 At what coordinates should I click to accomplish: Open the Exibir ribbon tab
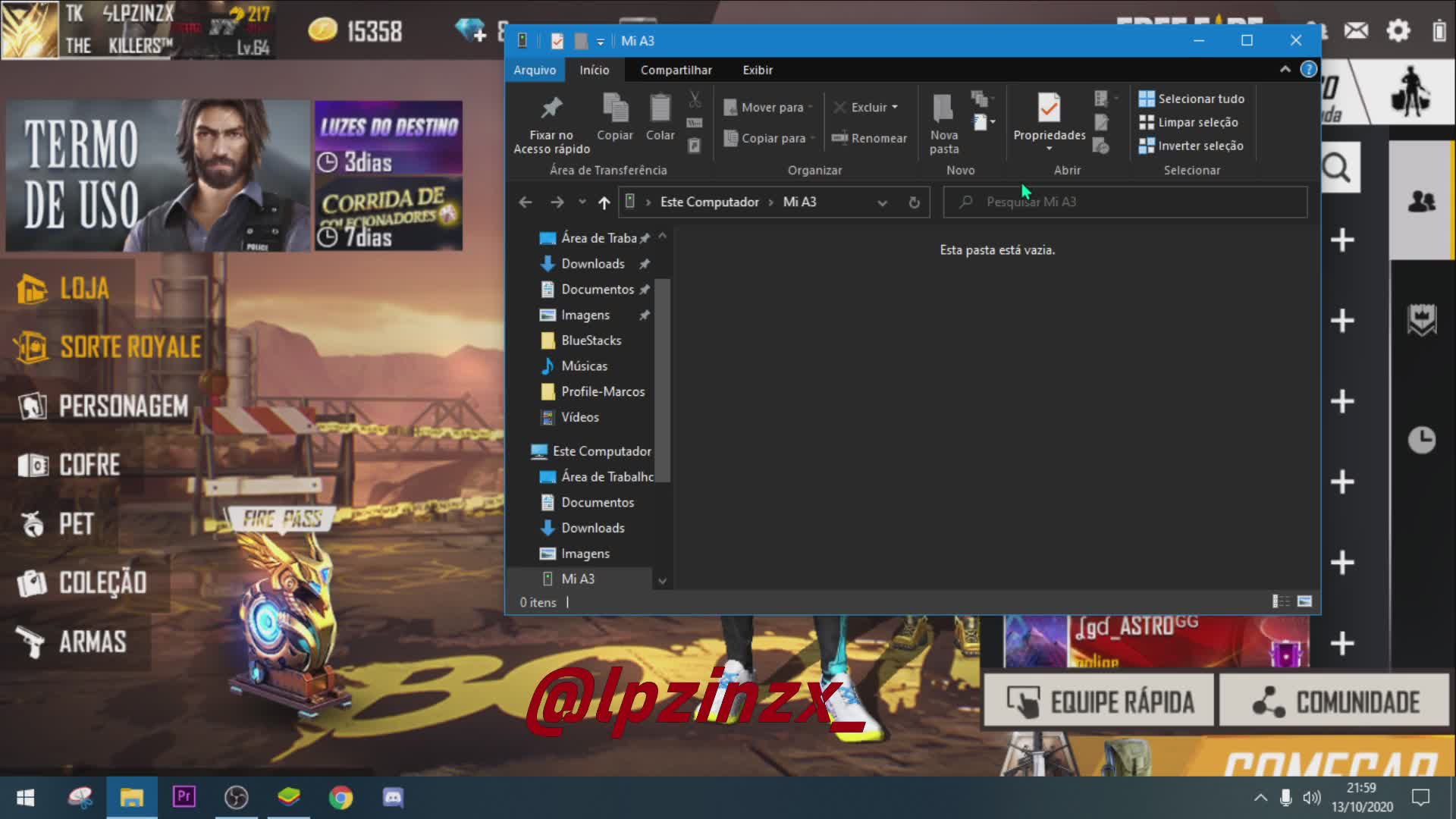point(757,70)
